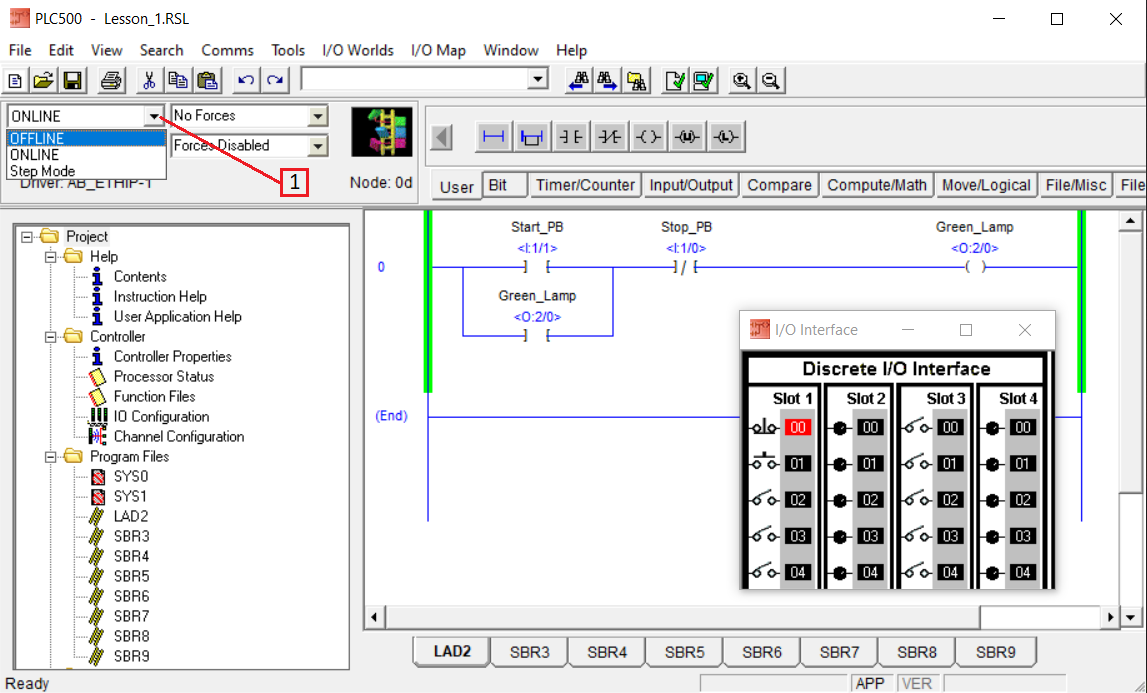Toggle Slot 3 input 02 switch
This screenshot has width=1147, height=693.
click(917, 500)
